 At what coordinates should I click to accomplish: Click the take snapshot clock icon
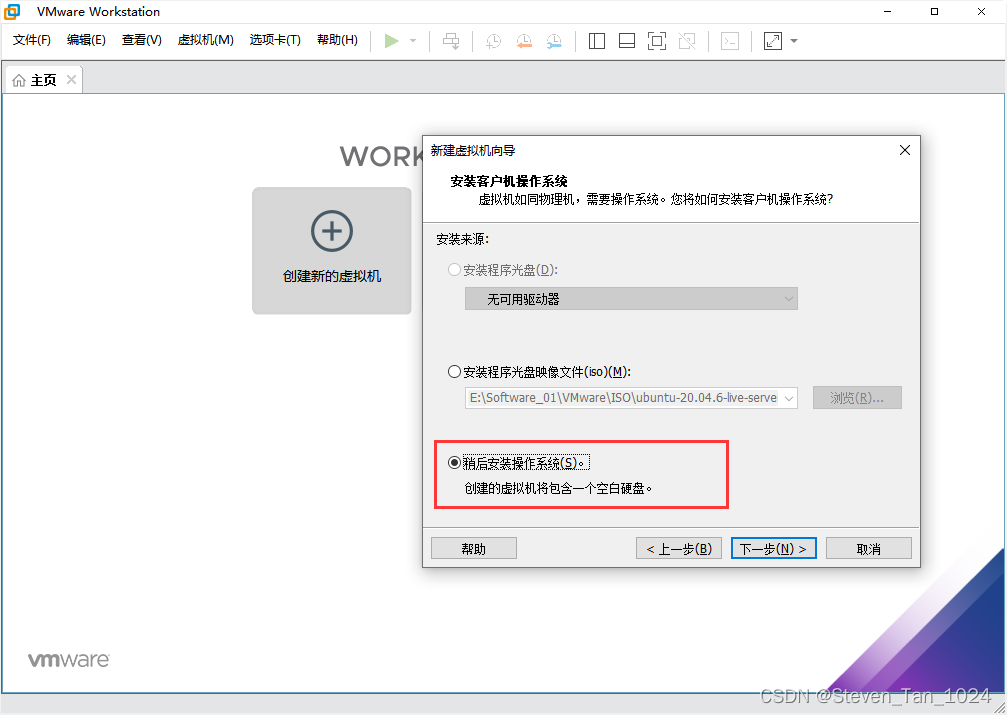click(493, 41)
